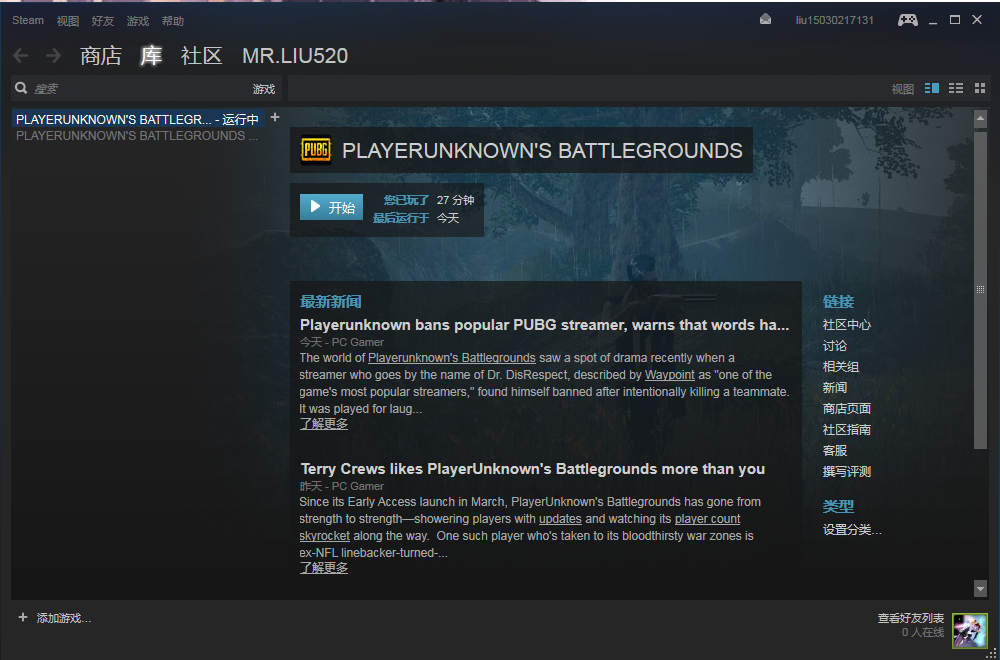Open the 商店页面 link
Viewport: 1000px width, 660px height.
[x=846, y=409]
